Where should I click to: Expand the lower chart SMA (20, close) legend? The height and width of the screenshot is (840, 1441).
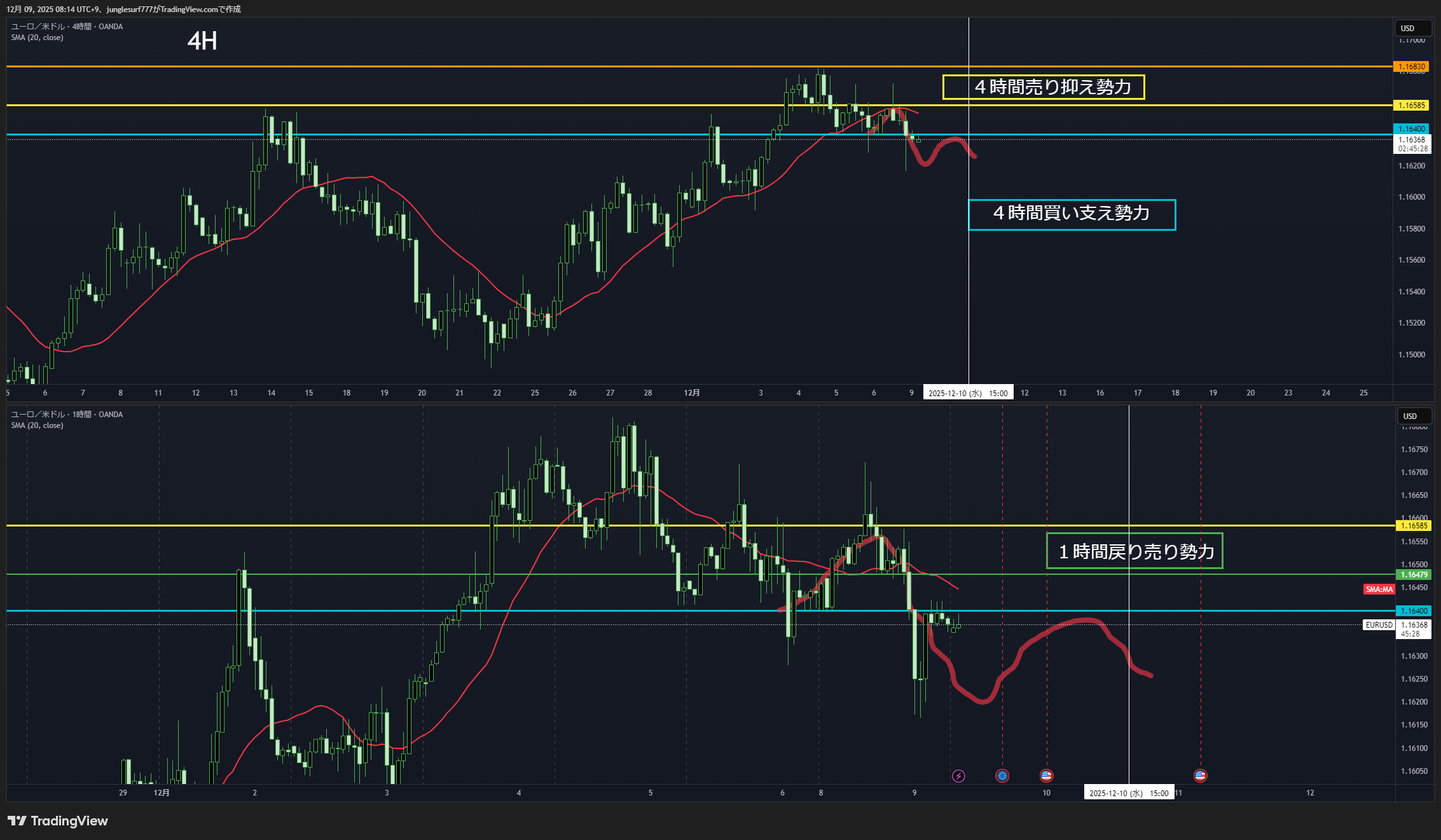pyautogui.click(x=37, y=425)
